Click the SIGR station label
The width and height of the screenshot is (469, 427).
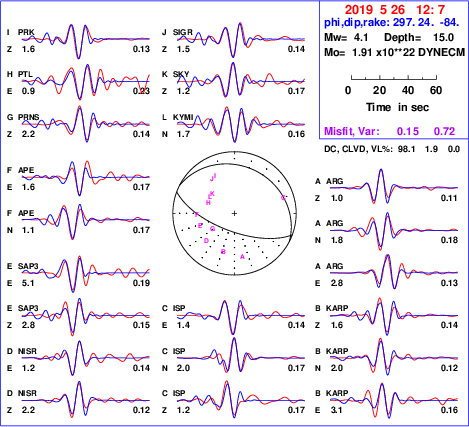[183, 32]
